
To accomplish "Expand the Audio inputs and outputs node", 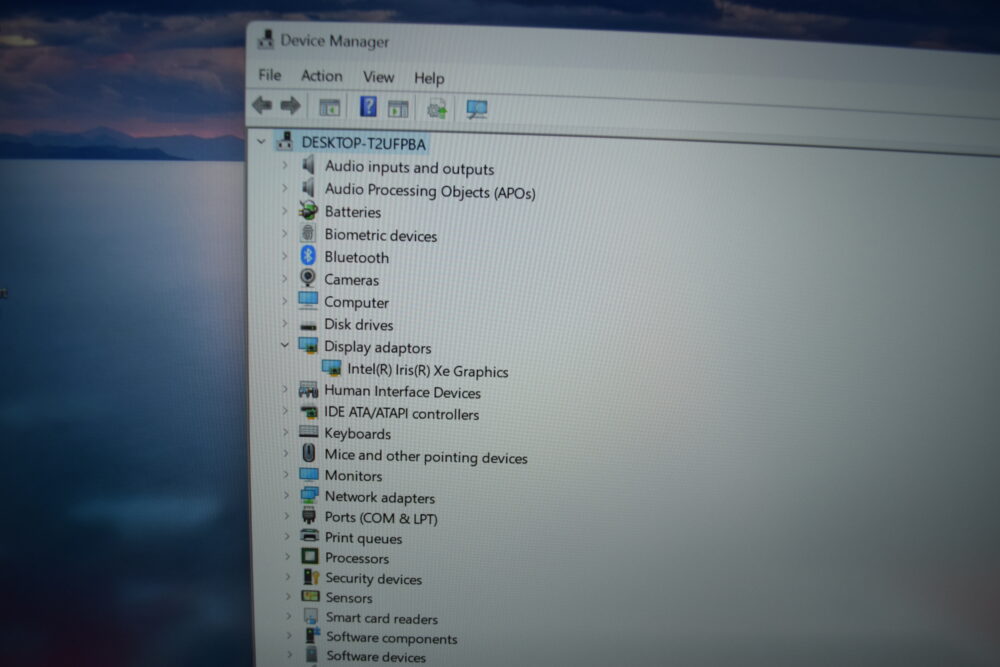I will (284, 165).
